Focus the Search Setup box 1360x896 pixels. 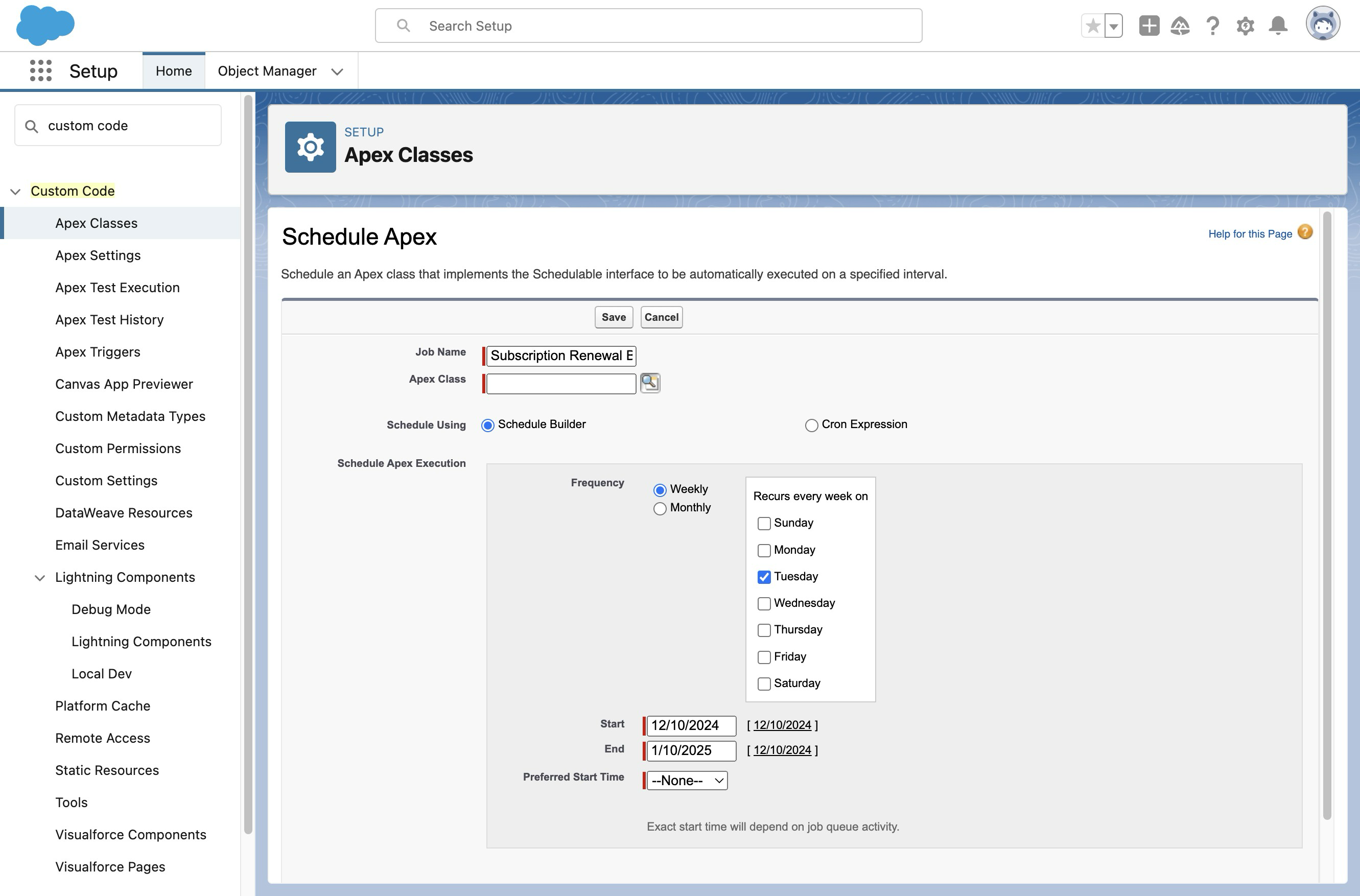[x=648, y=26]
